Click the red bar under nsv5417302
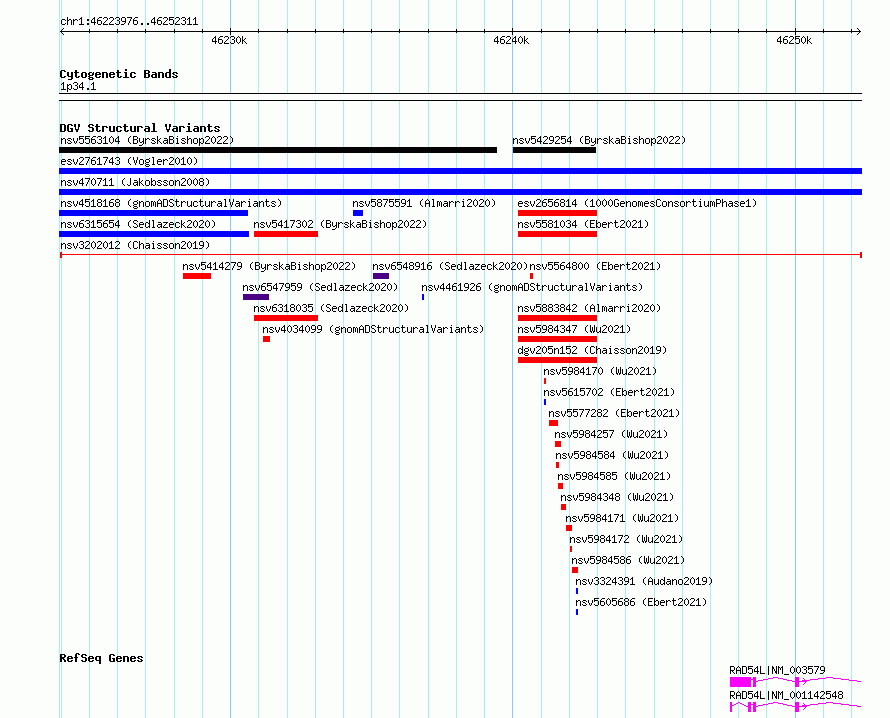 [286, 234]
